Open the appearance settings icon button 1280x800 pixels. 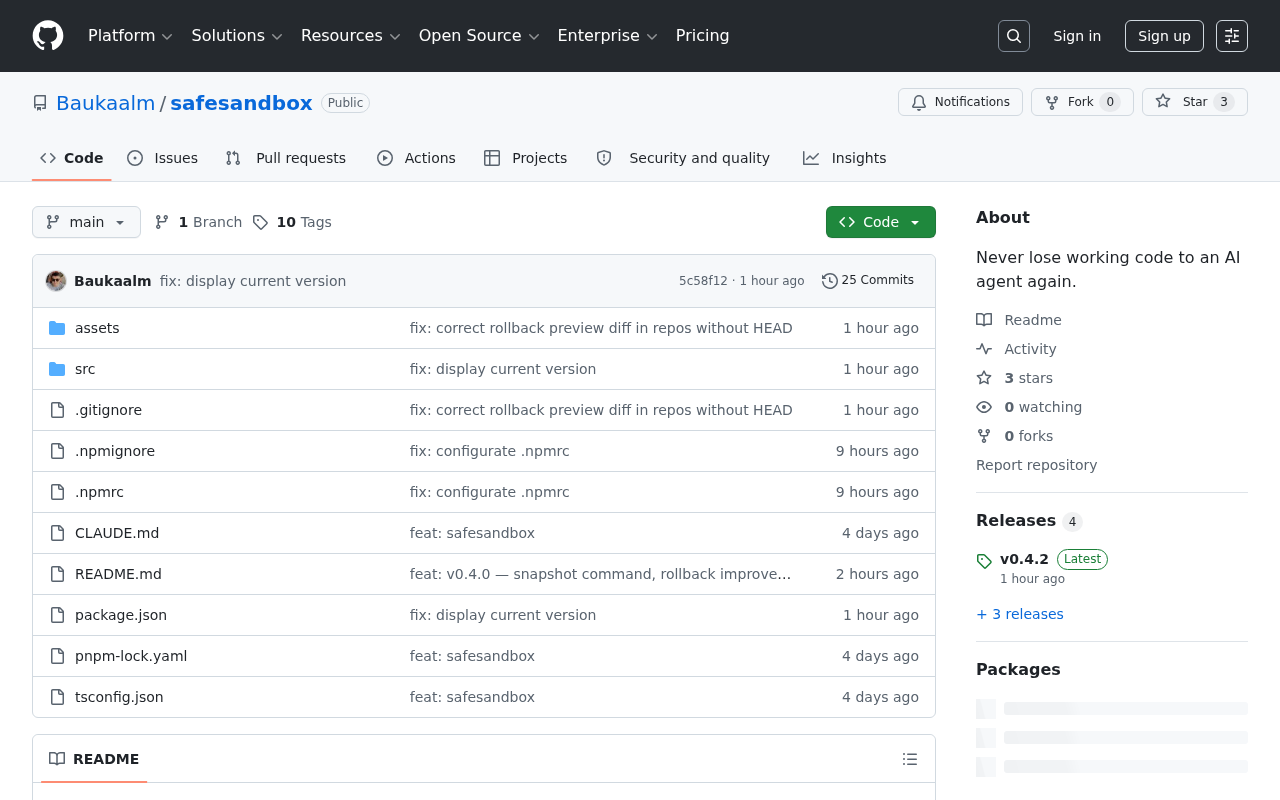click(1232, 36)
